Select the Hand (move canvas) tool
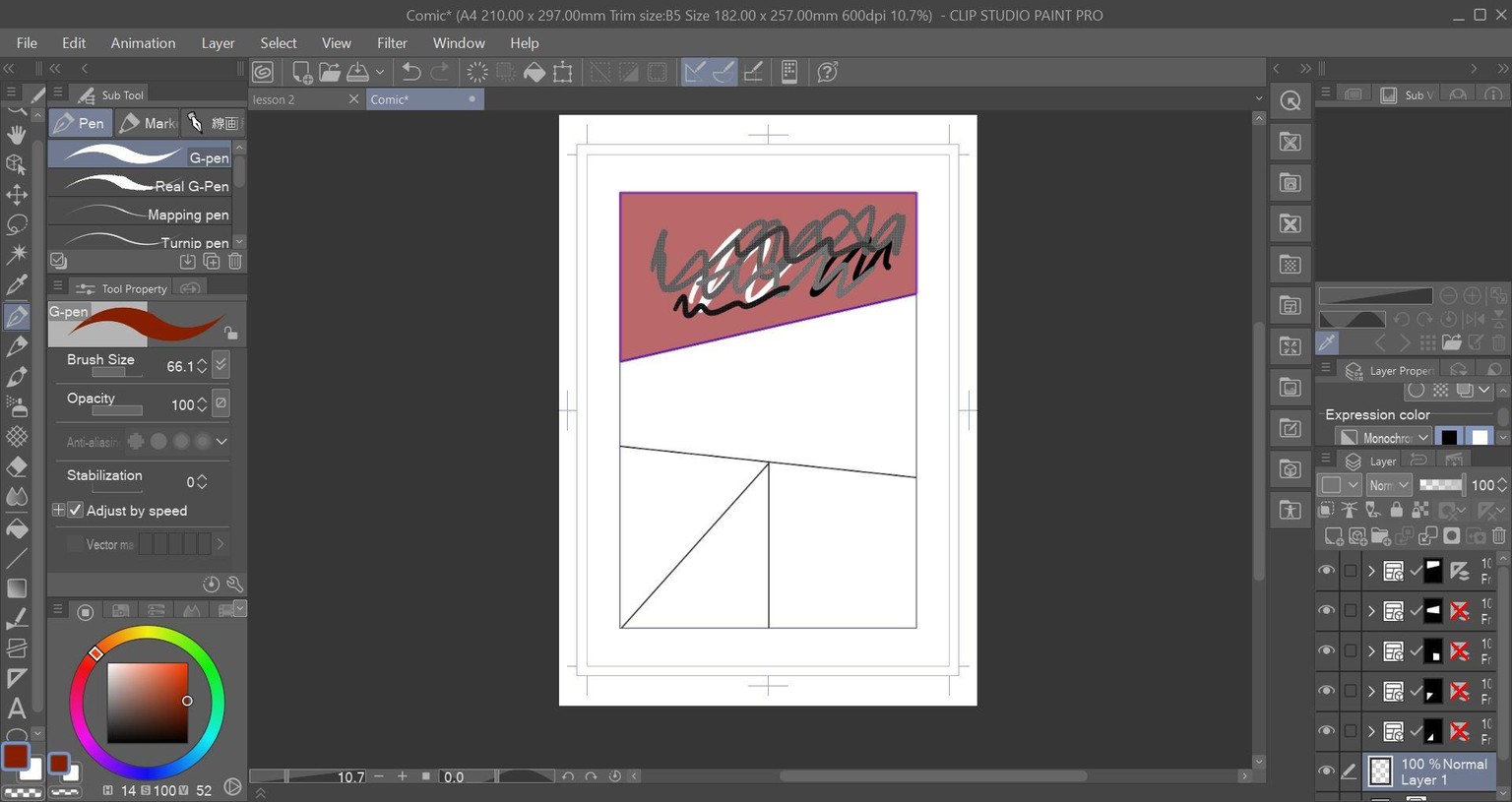This screenshot has width=1512, height=802. pyautogui.click(x=17, y=134)
